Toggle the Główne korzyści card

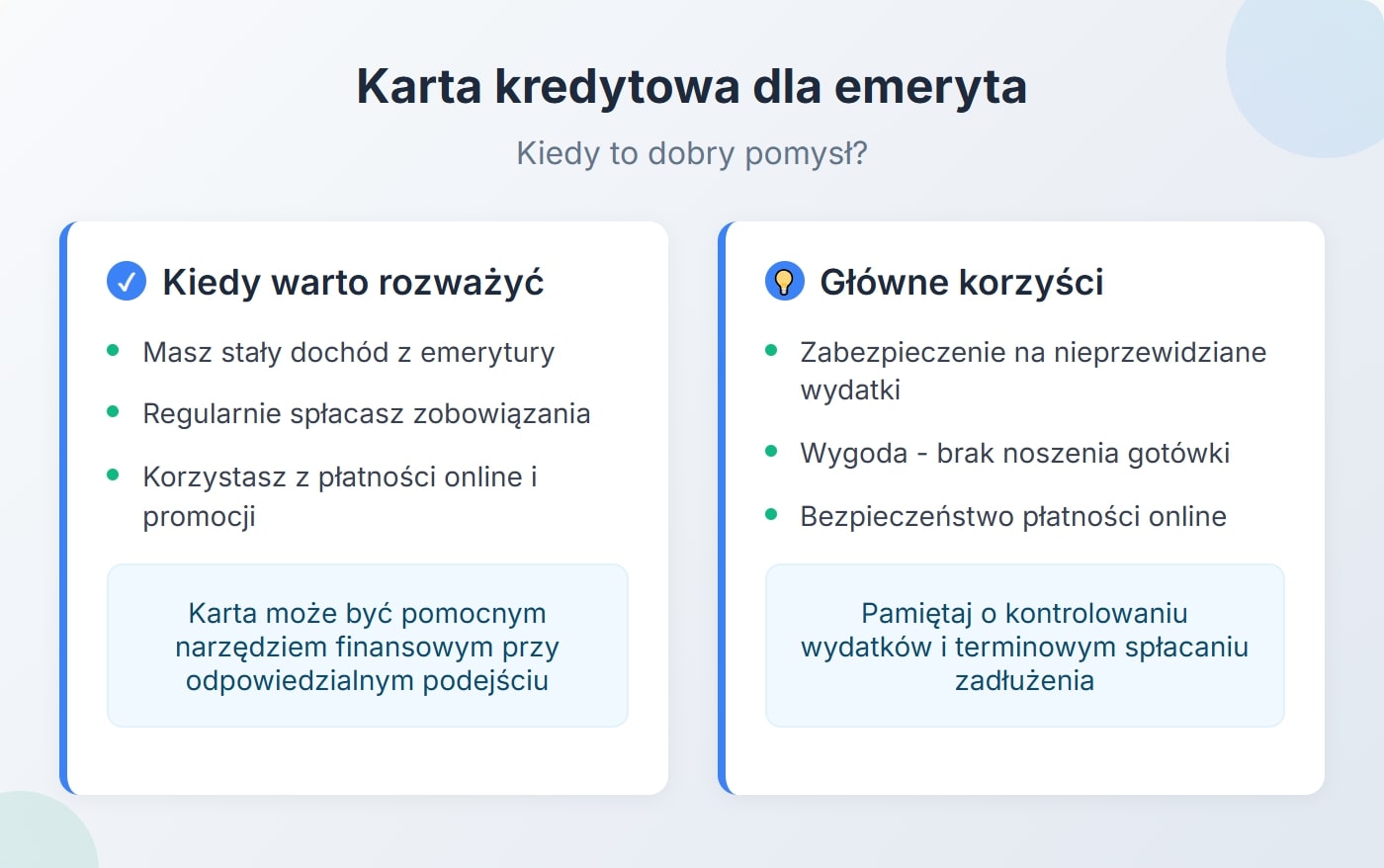click(1024, 507)
